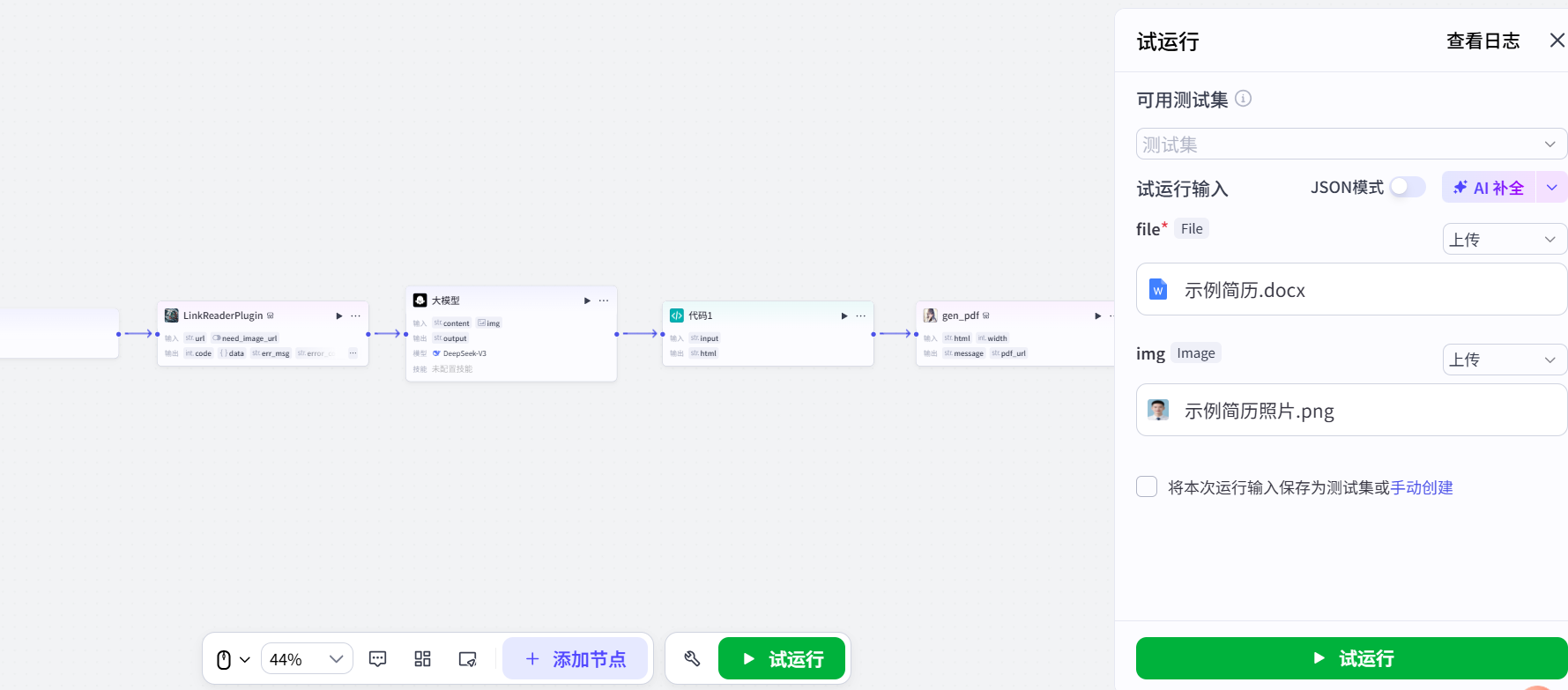Screen dimensions: 1568x690
Task: Toggle the minimap icon in bottom toolbar
Action: coord(468,659)
